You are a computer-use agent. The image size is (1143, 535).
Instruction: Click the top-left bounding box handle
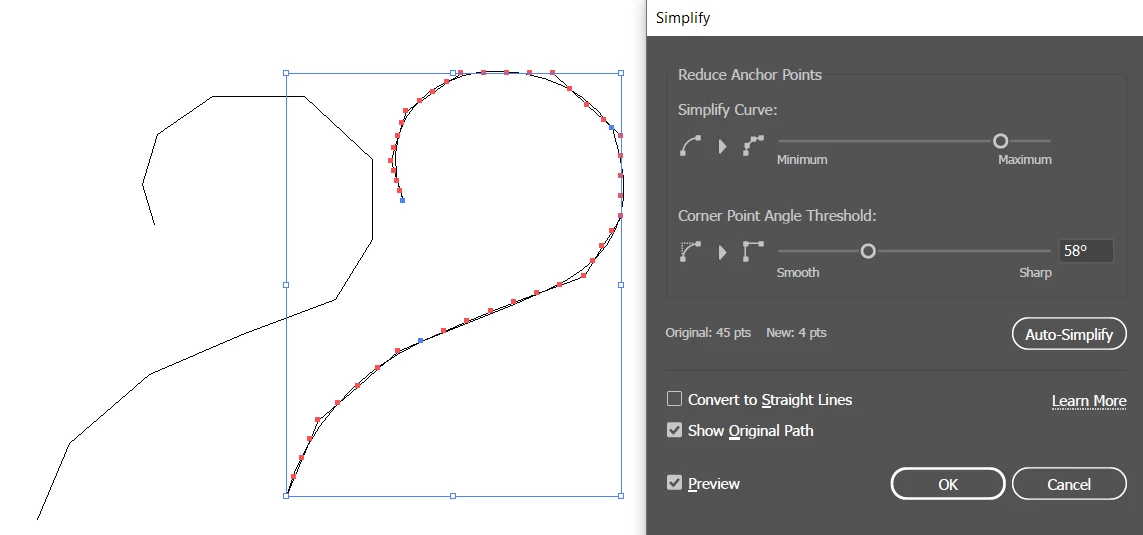[x=286, y=73]
